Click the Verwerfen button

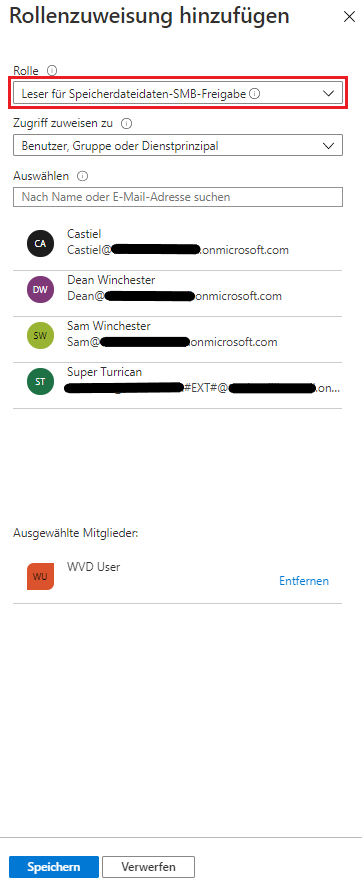148,867
